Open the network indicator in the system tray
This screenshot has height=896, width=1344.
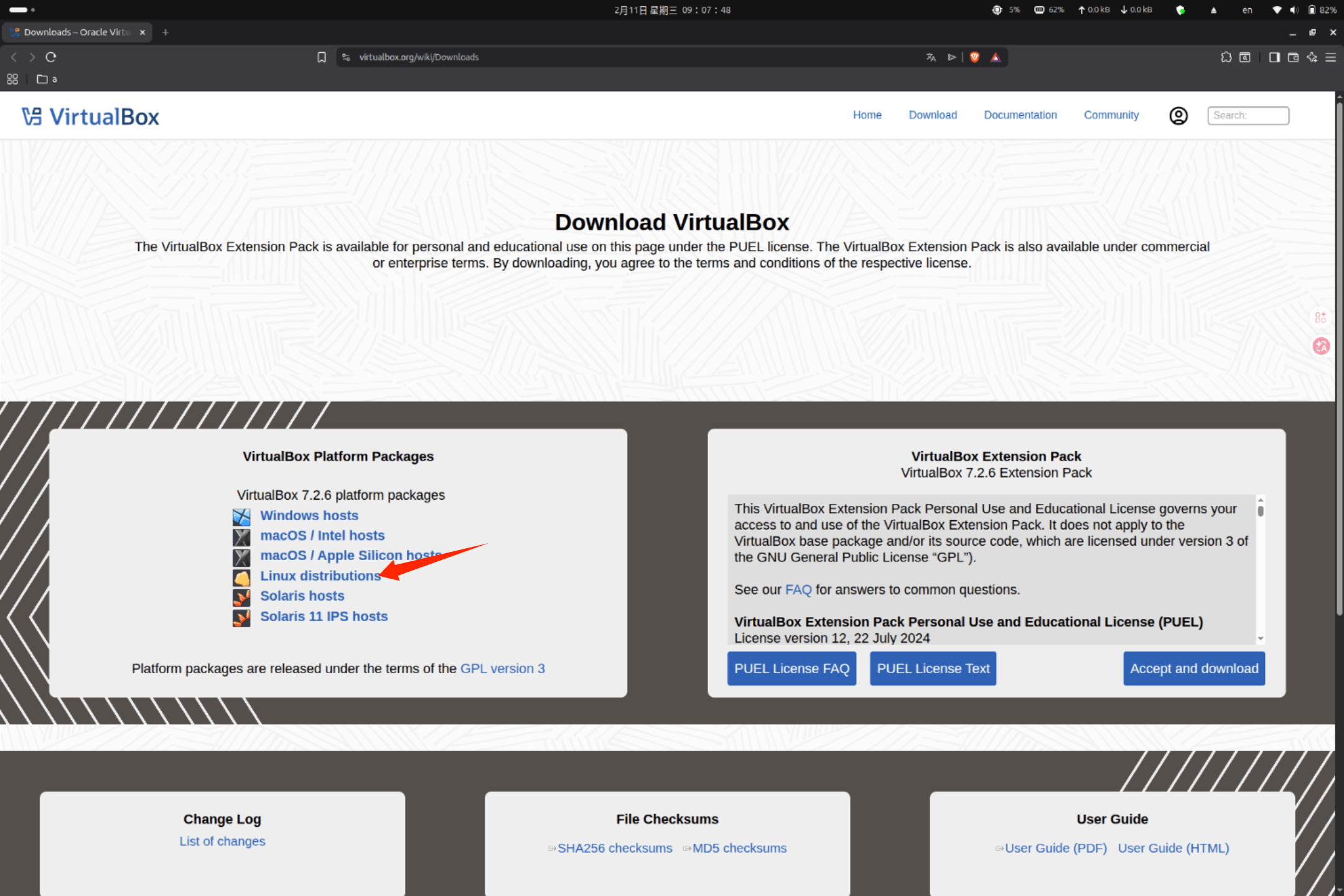[1277, 10]
